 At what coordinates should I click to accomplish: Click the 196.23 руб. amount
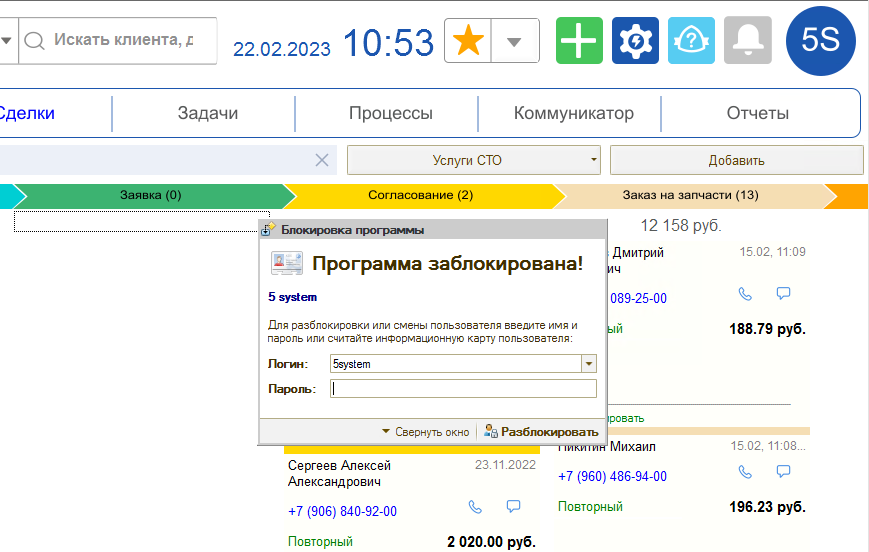[x=768, y=507]
